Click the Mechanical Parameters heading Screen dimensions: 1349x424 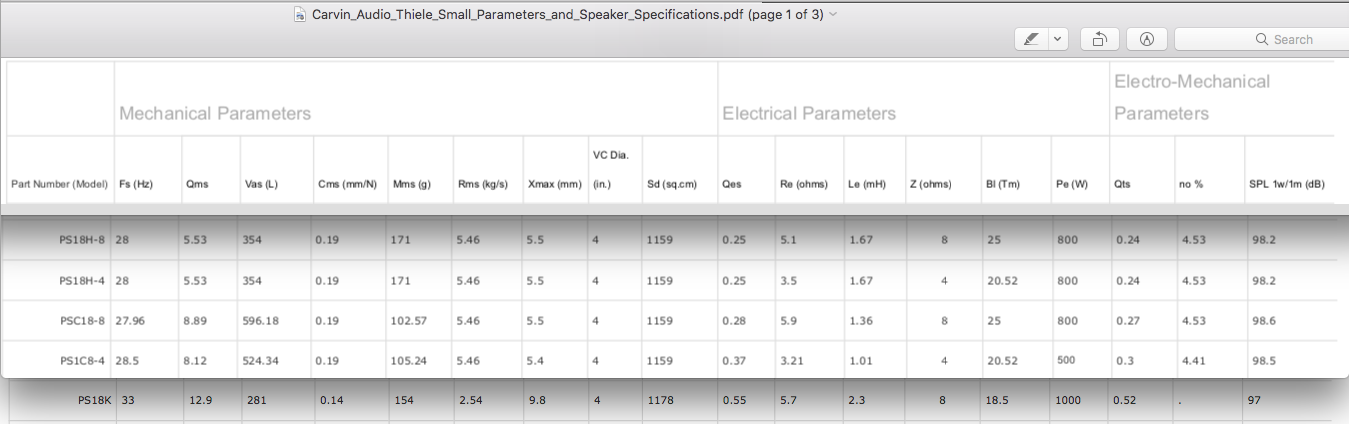[x=215, y=113]
